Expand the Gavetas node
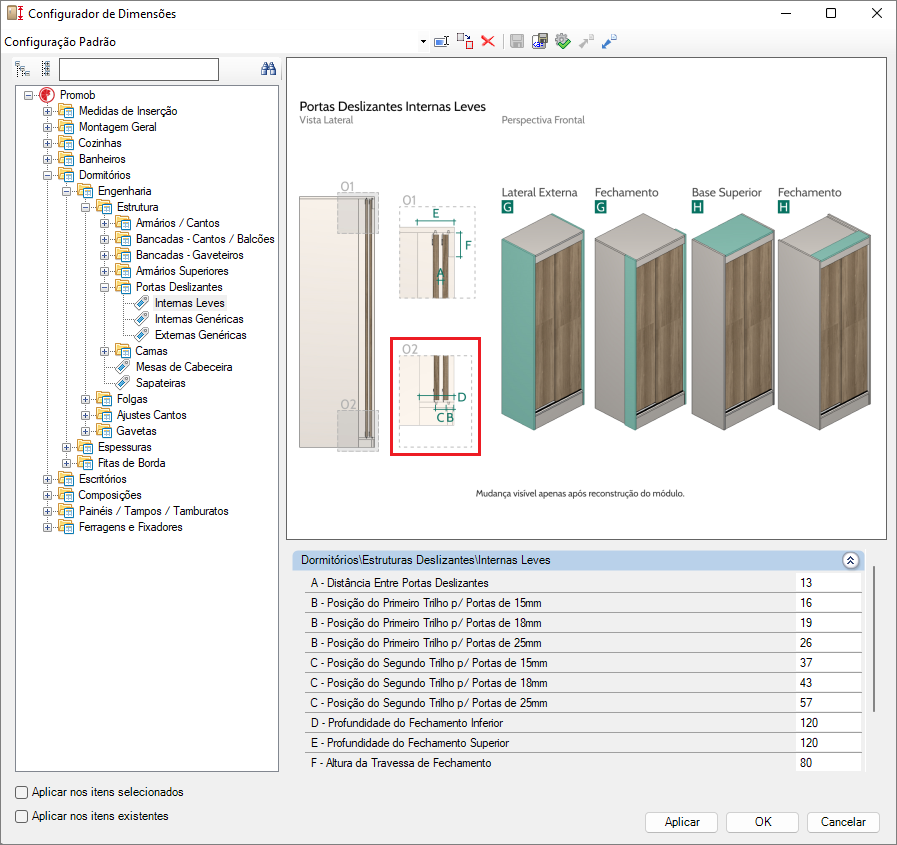This screenshot has height=845, width=897. click(85, 431)
